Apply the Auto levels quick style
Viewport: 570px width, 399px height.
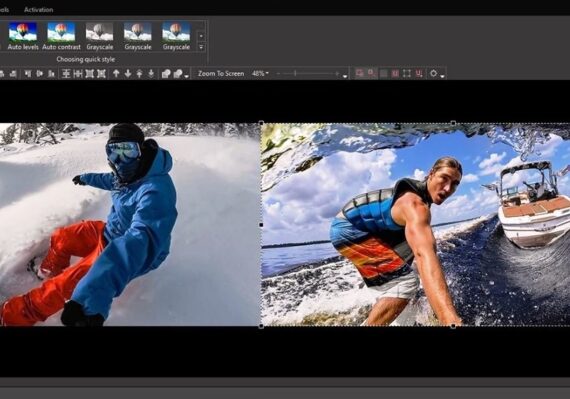click(23, 36)
